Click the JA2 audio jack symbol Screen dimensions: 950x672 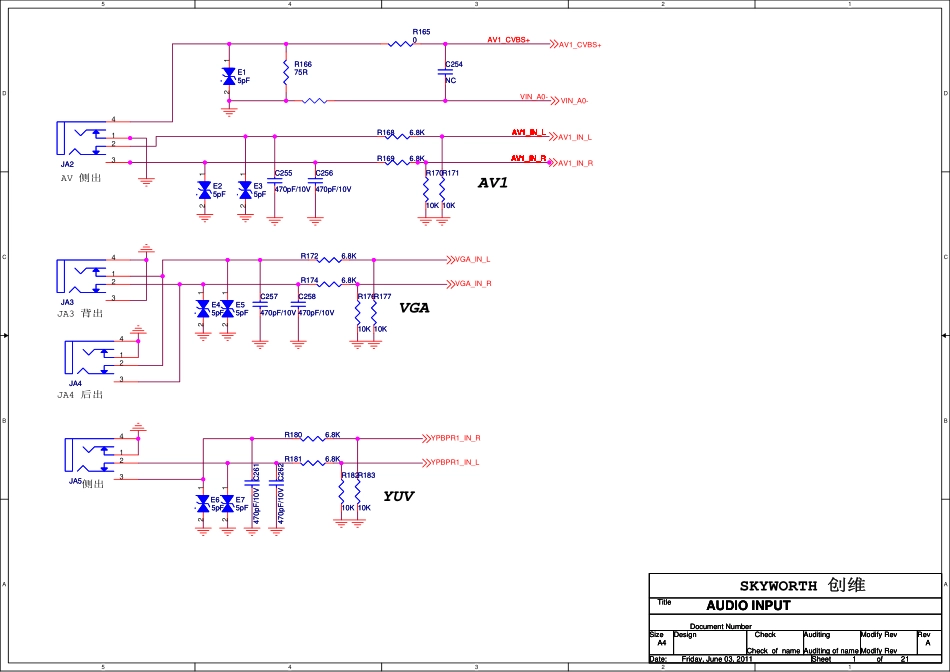click(82, 139)
